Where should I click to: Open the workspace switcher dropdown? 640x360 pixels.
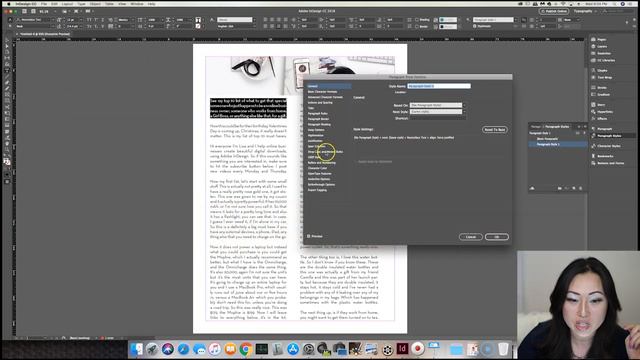(584, 11)
